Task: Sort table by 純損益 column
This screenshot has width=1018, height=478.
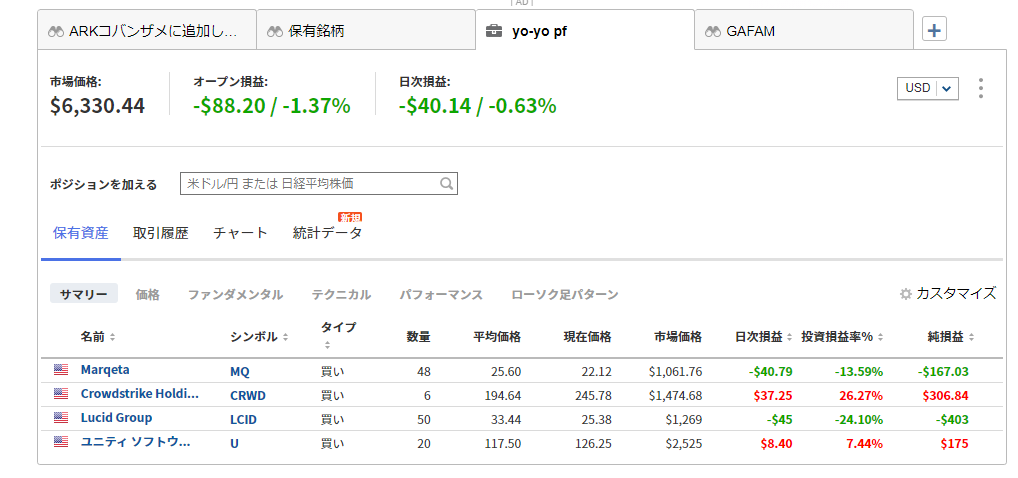Action: [x=951, y=337]
